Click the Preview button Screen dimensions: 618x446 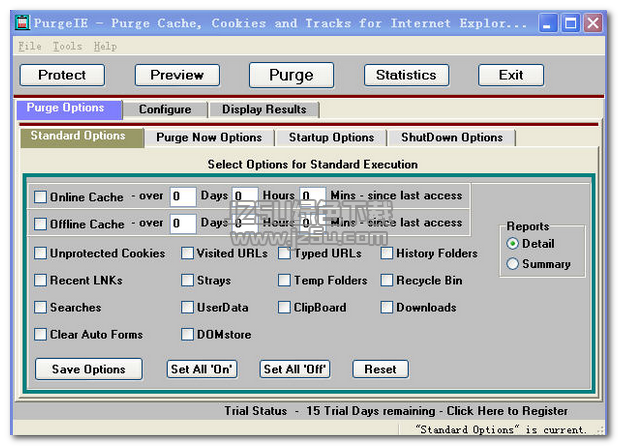(177, 75)
